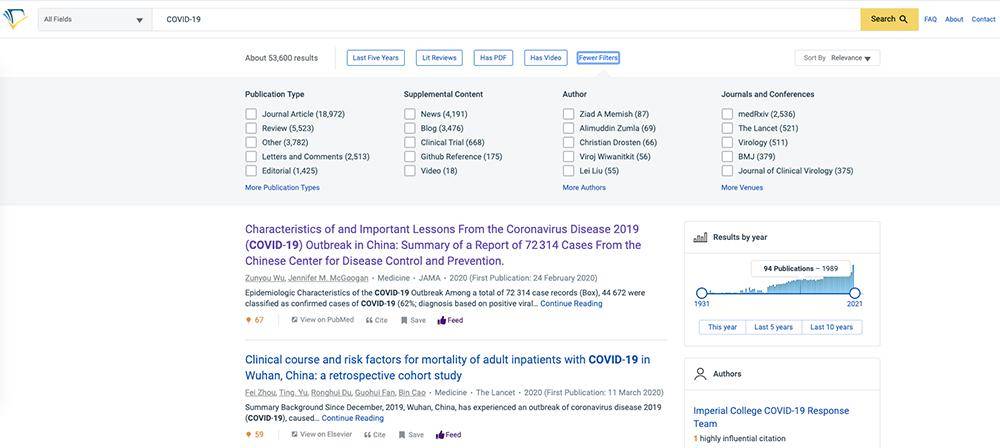Check the Journal Article publication type

pos(251,114)
